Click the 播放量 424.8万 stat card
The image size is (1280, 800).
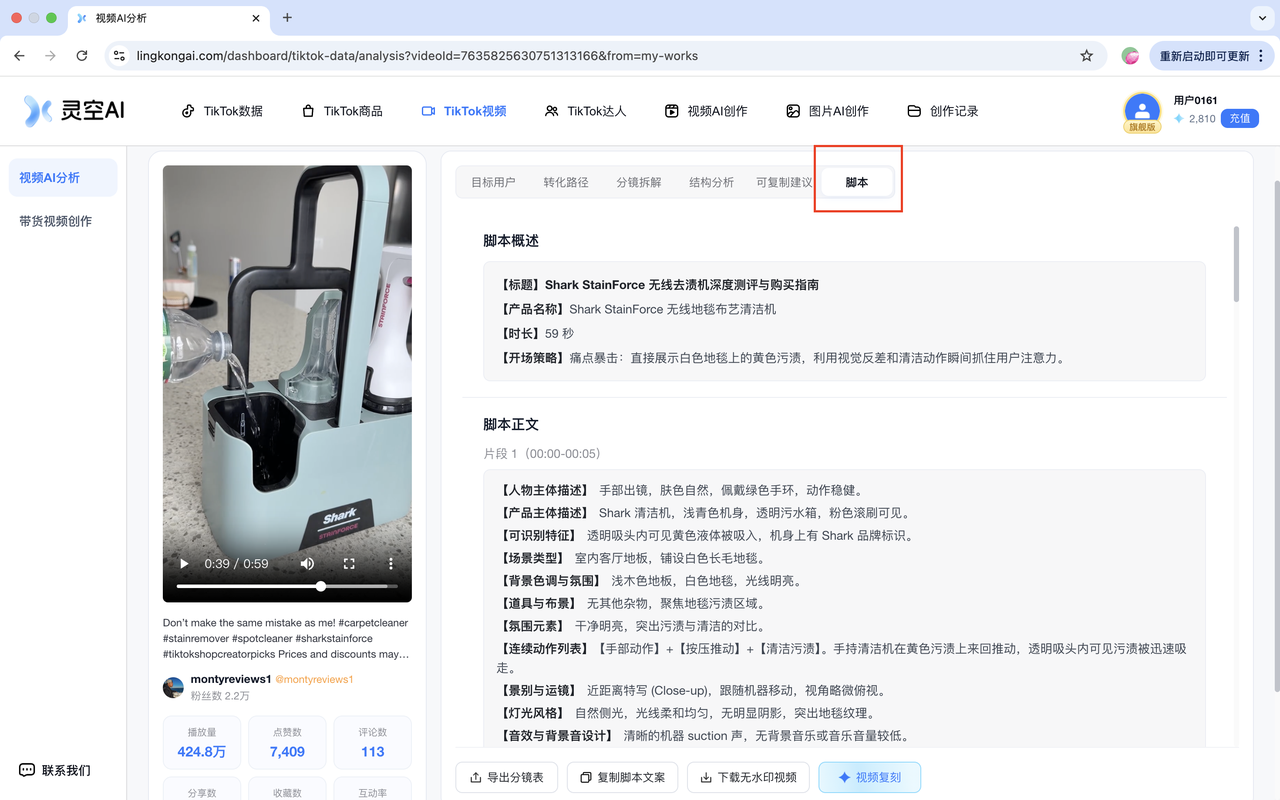[201, 741]
